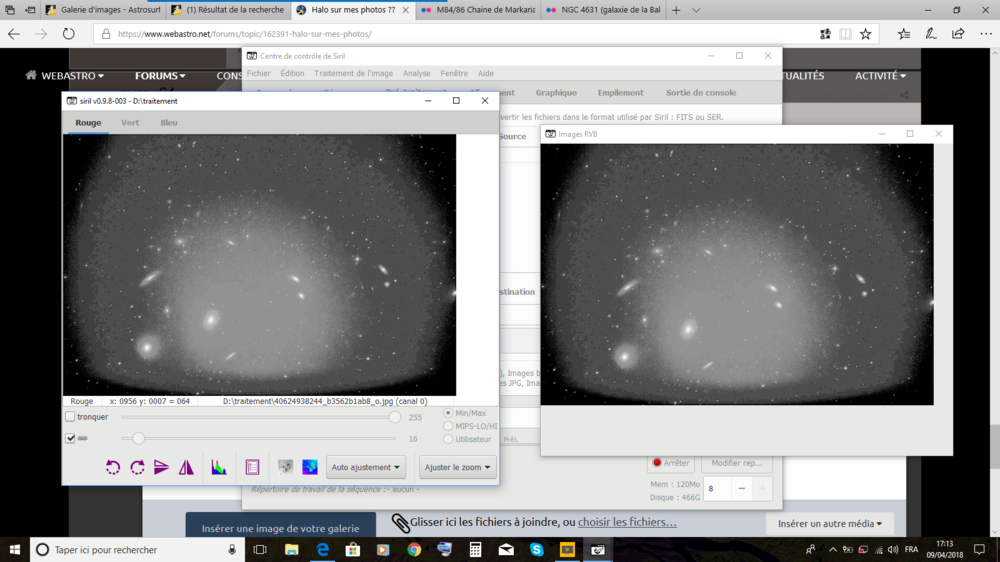Add page to favorites star
Screen dimensions: 1000x562
[x=865, y=34]
